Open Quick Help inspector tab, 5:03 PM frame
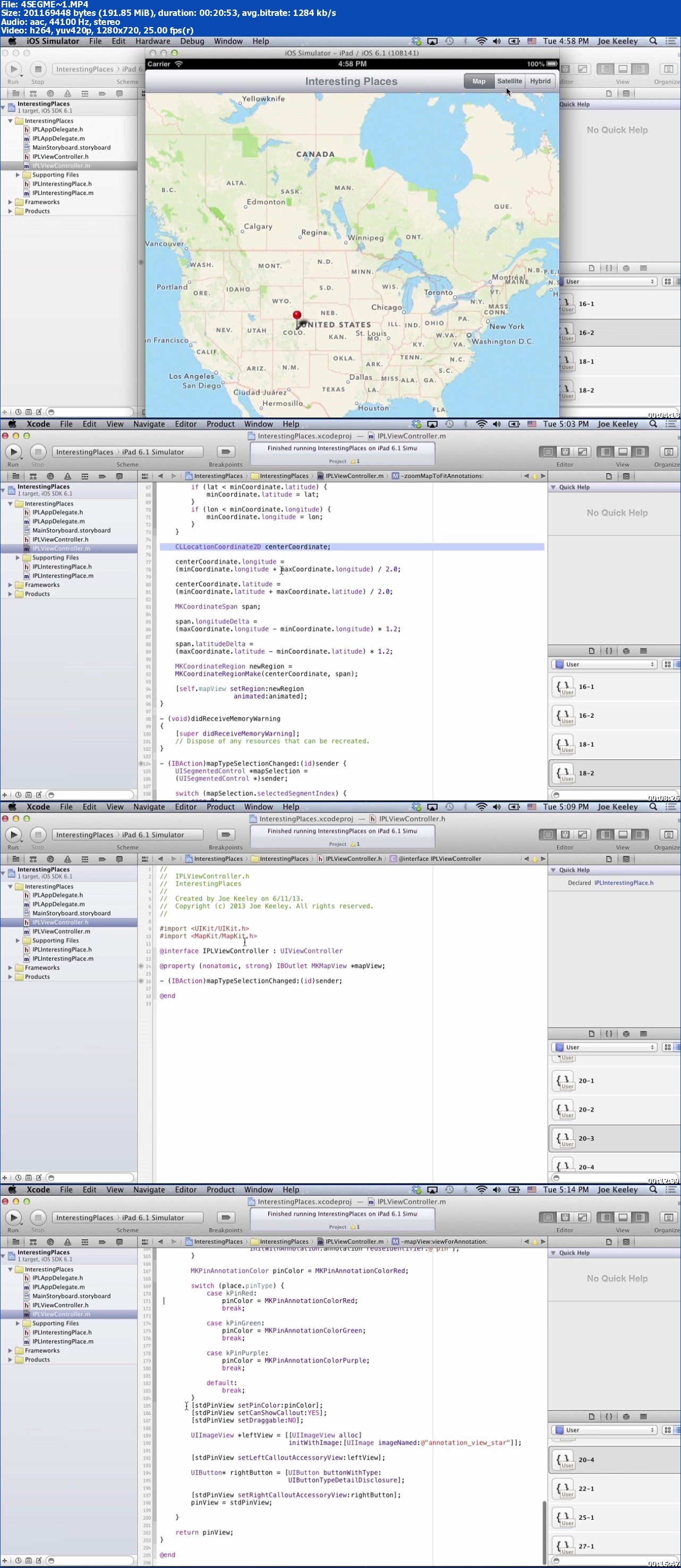 [x=626, y=477]
